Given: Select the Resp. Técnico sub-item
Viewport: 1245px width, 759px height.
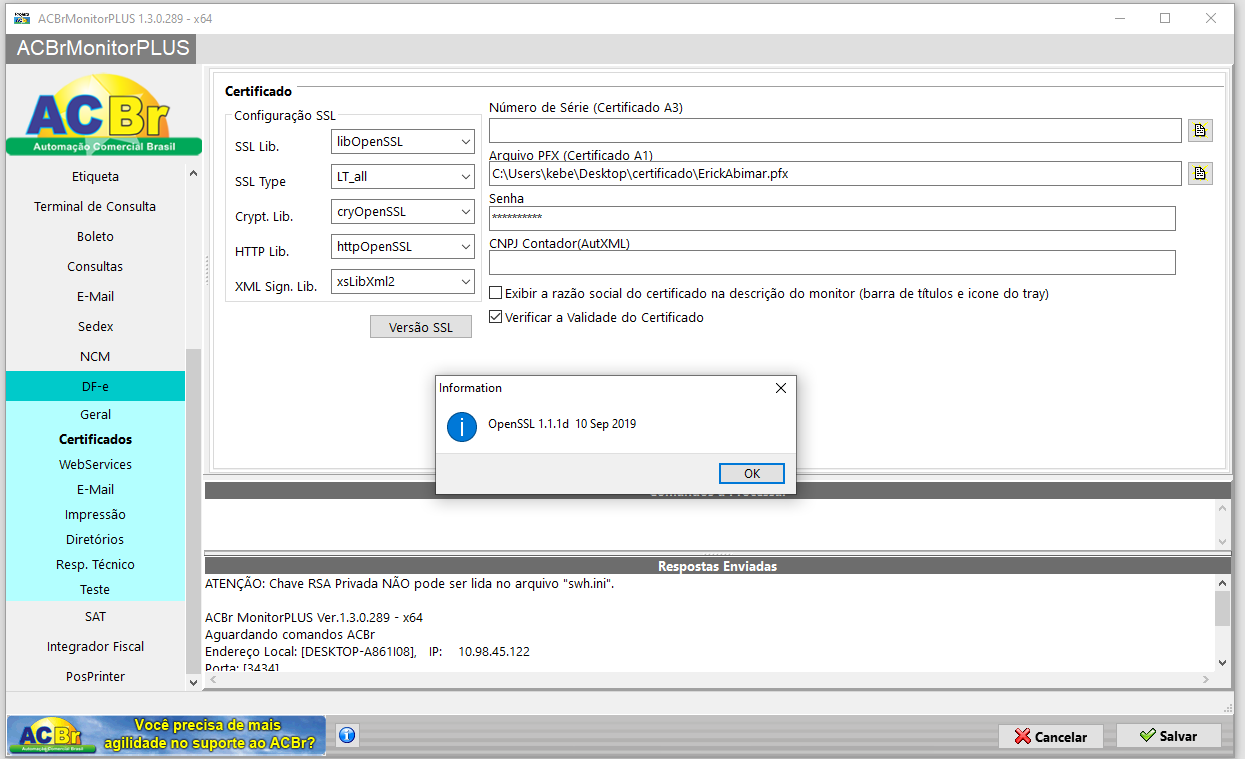Looking at the screenshot, I should click(95, 564).
